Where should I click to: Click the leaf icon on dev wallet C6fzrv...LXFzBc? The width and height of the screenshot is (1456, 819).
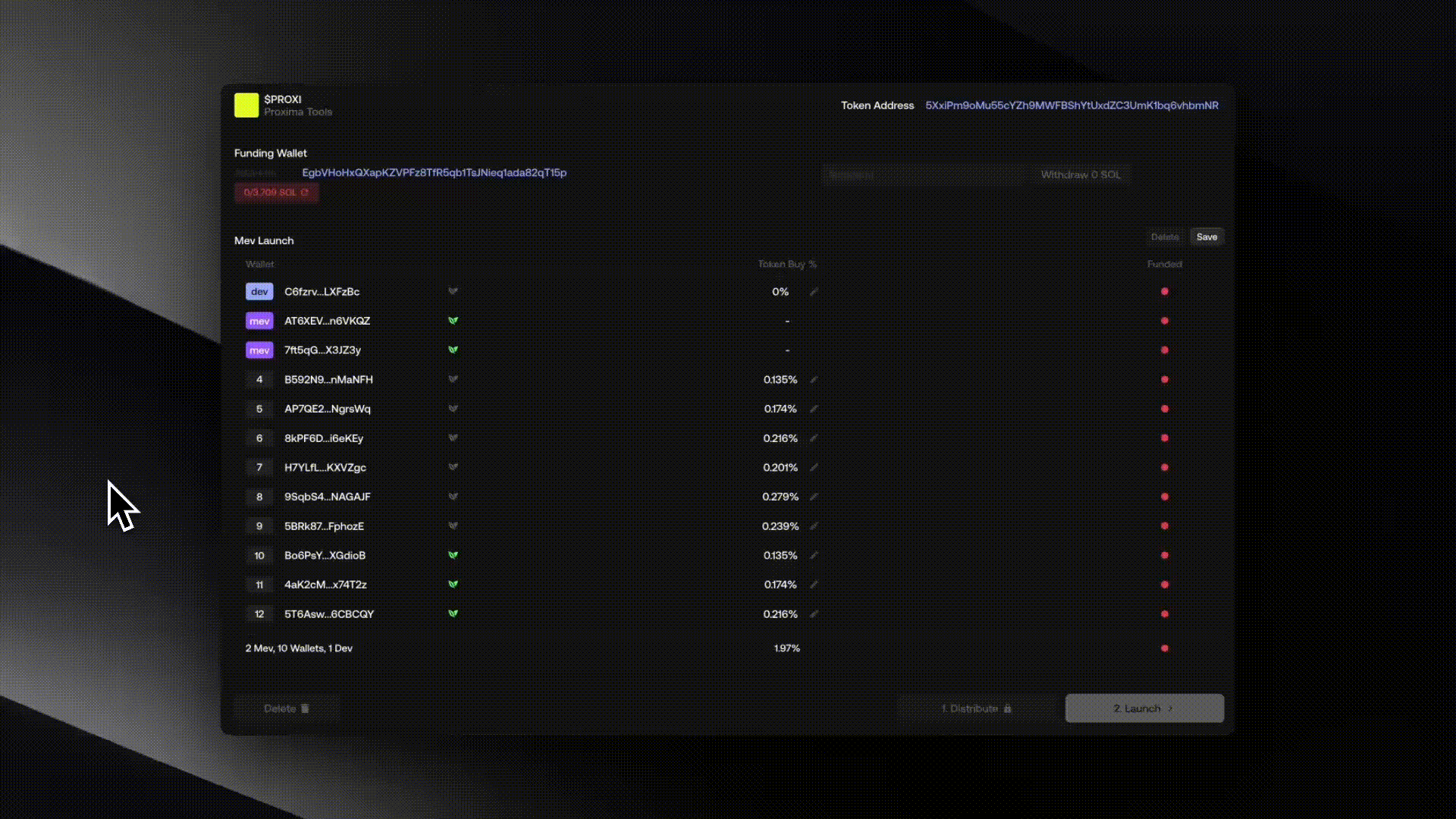(453, 291)
